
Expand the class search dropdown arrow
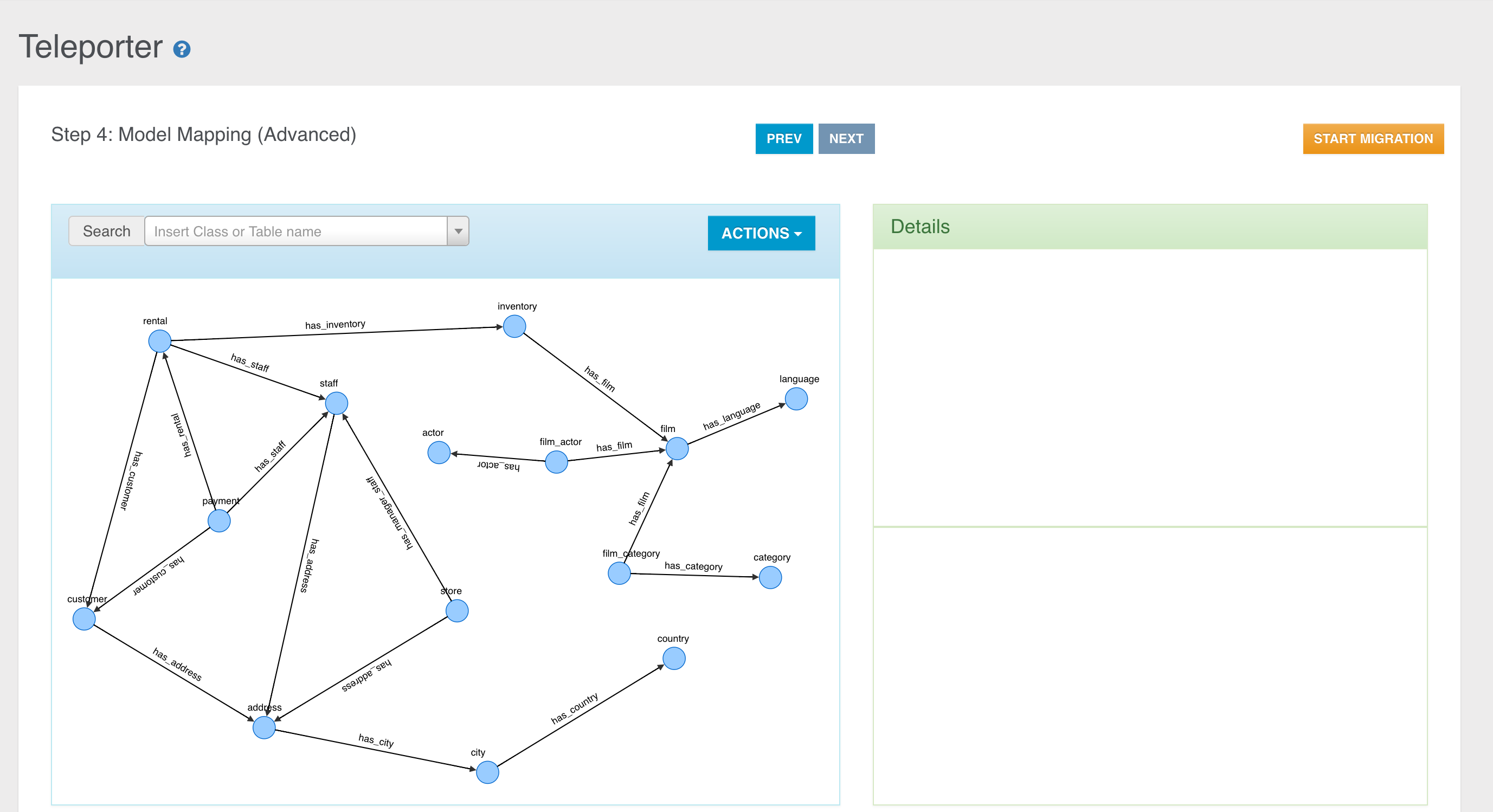(458, 231)
